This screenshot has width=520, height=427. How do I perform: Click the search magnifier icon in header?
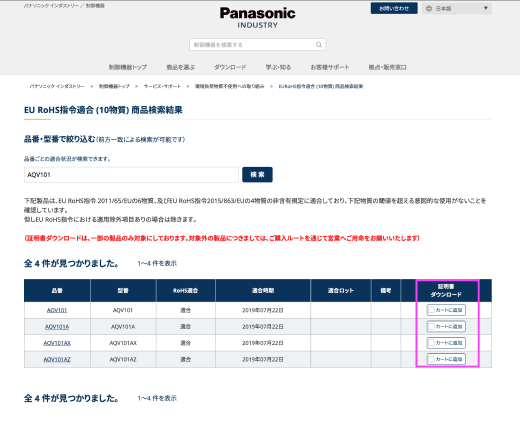319,45
